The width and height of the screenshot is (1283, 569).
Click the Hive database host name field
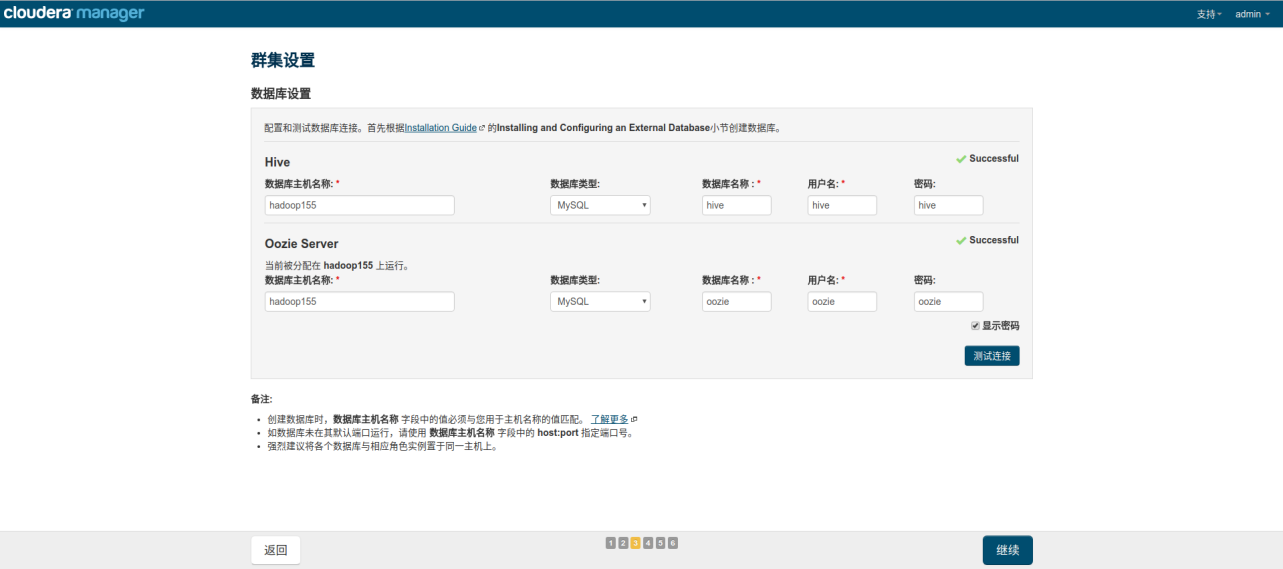[359, 205]
